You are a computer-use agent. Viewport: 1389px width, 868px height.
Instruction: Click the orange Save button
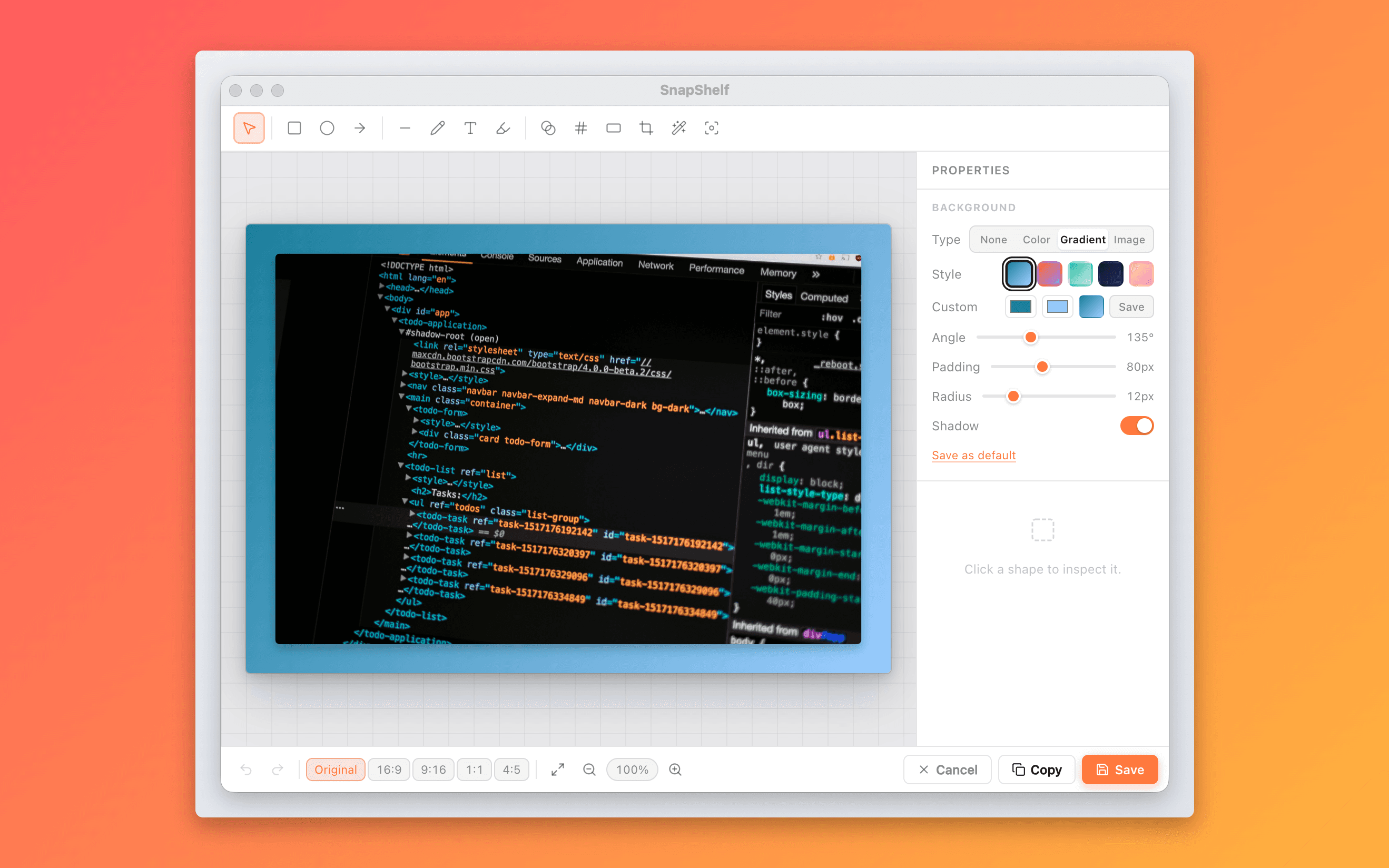point(1119,770)
